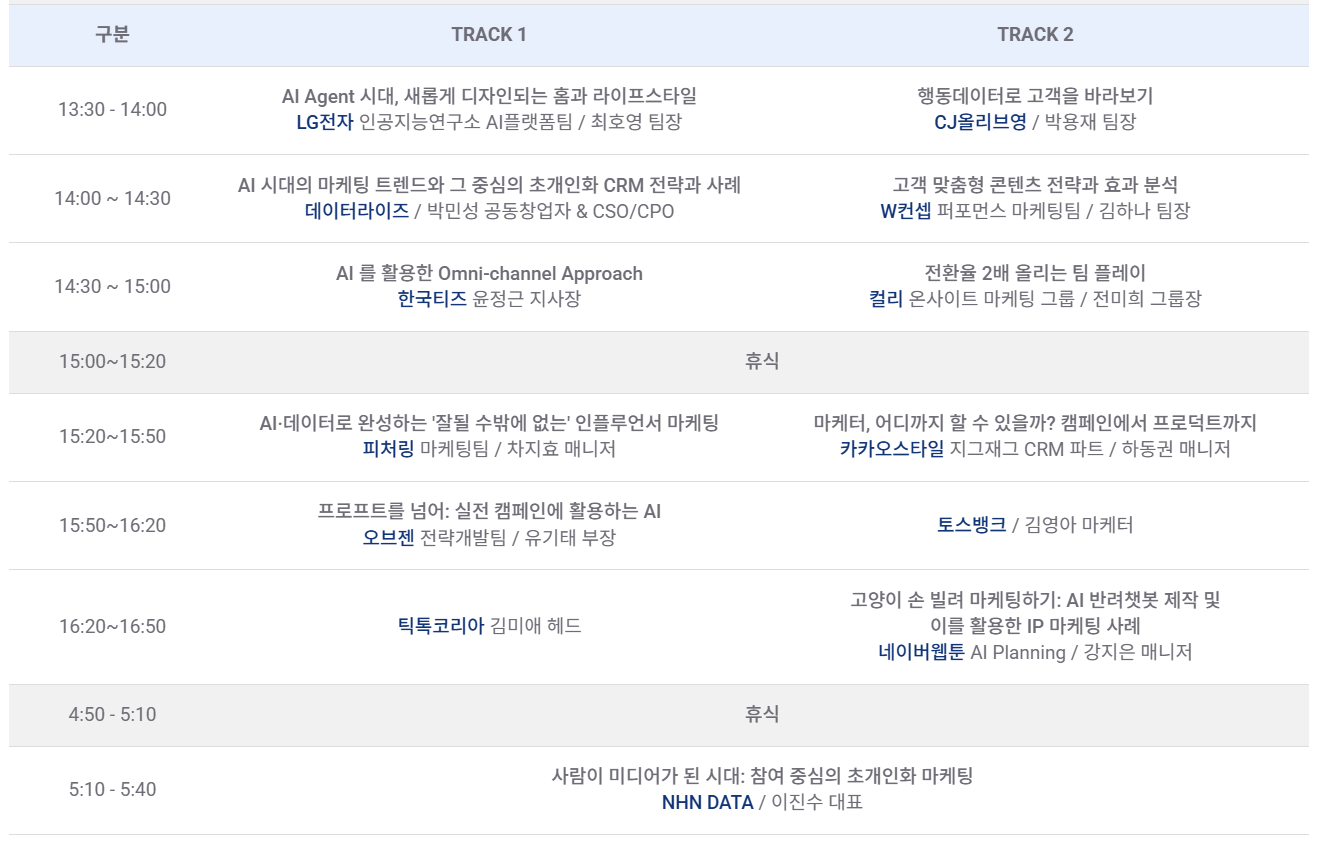Select the 오브젠 company link
This screenshot has height=841, width=1323.
(x=388, y=538)
